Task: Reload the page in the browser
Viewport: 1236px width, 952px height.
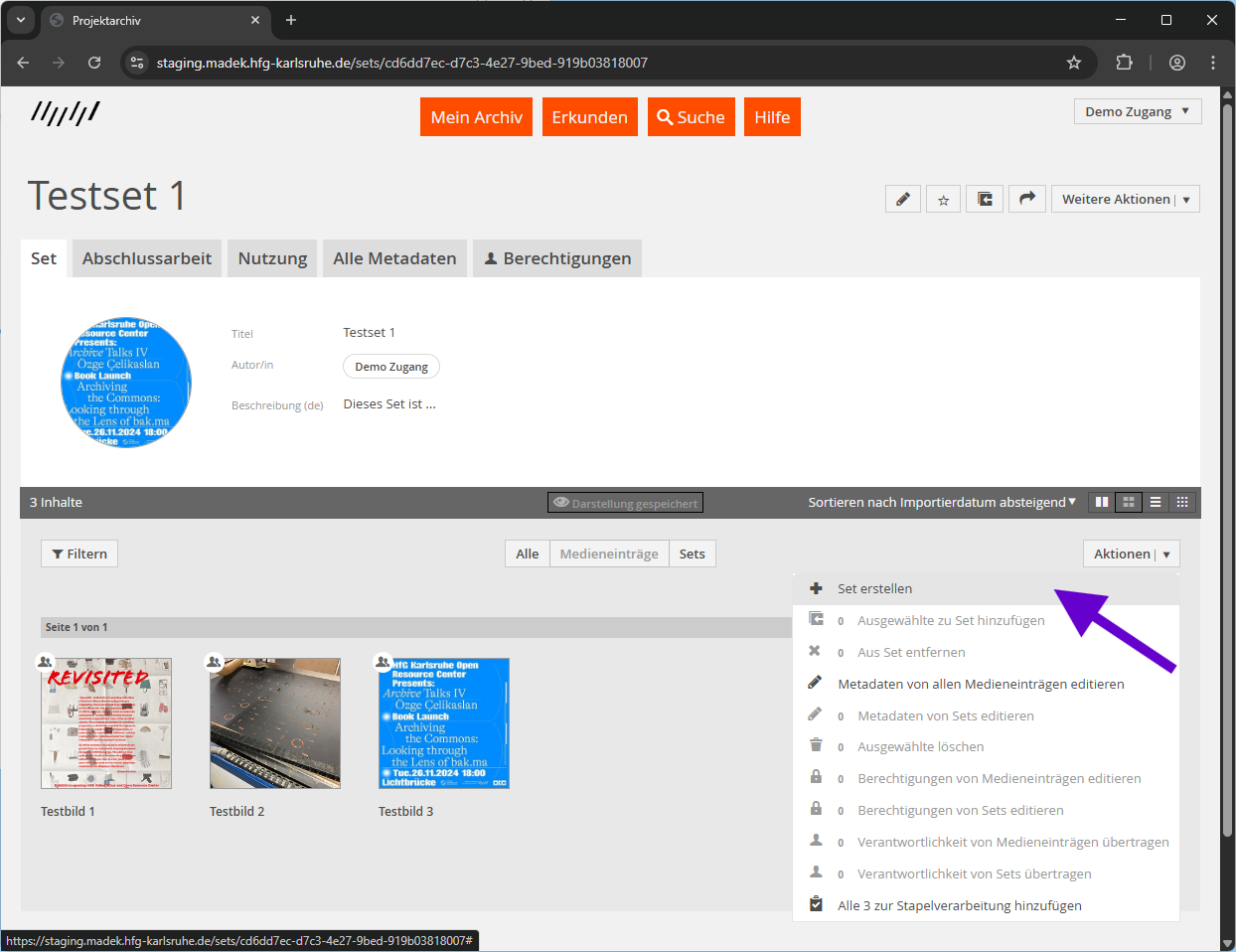Action: point(94,63)
